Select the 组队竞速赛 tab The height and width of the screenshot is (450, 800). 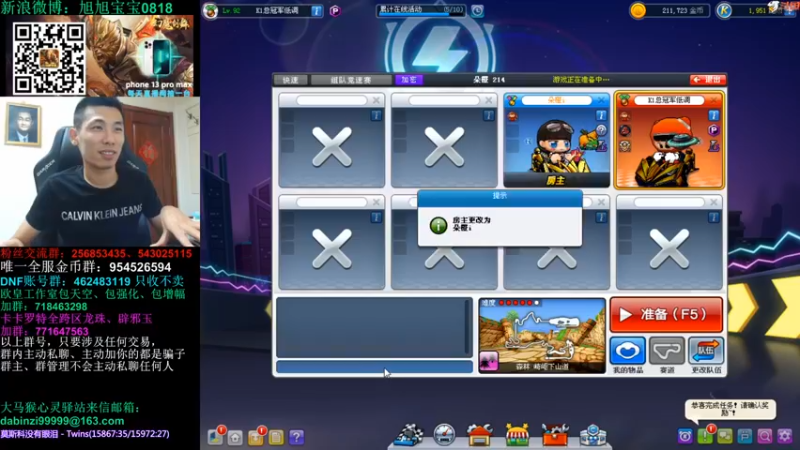tap(351, 80)
